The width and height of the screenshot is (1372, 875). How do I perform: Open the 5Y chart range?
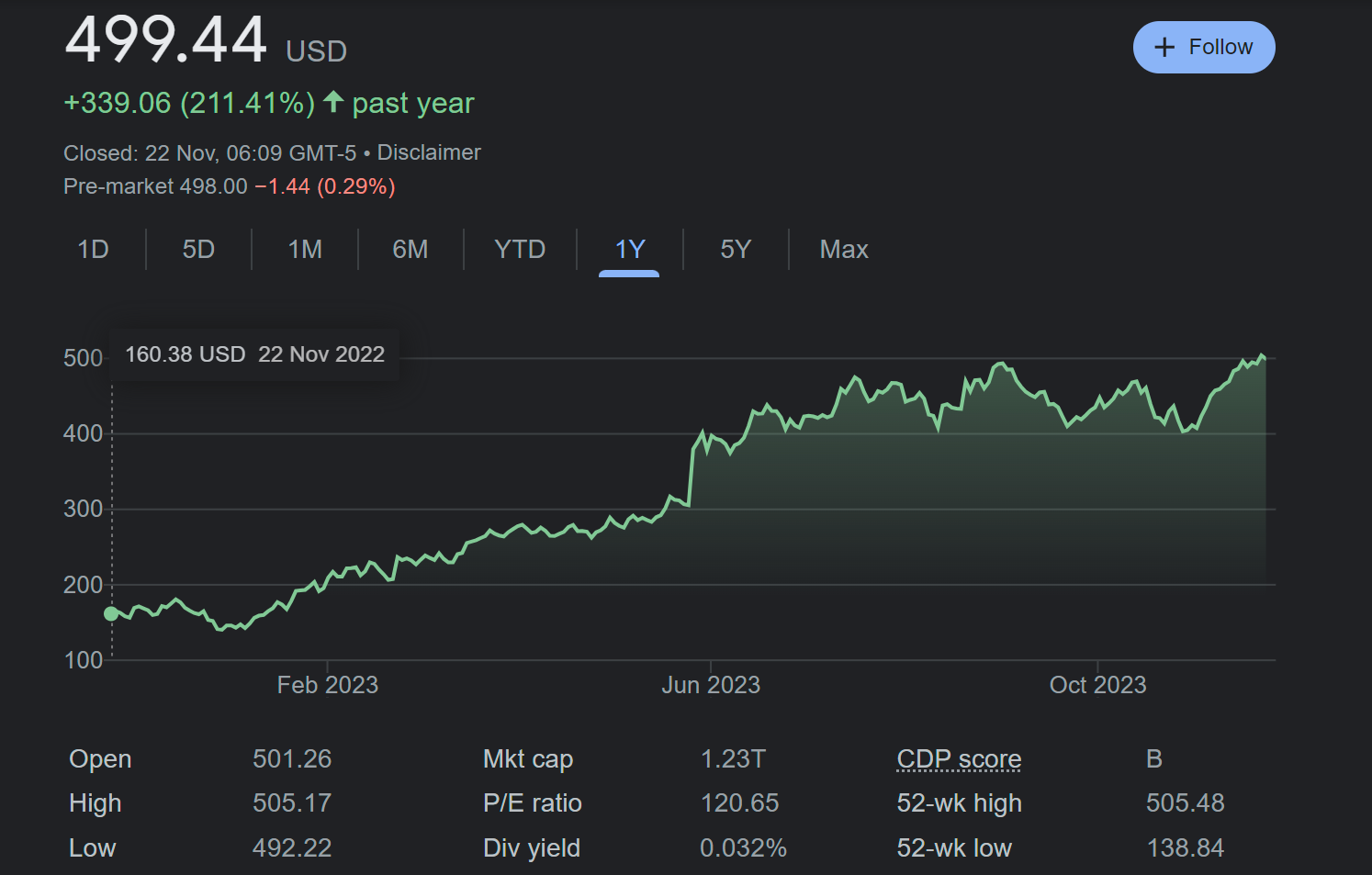(736, 250)
